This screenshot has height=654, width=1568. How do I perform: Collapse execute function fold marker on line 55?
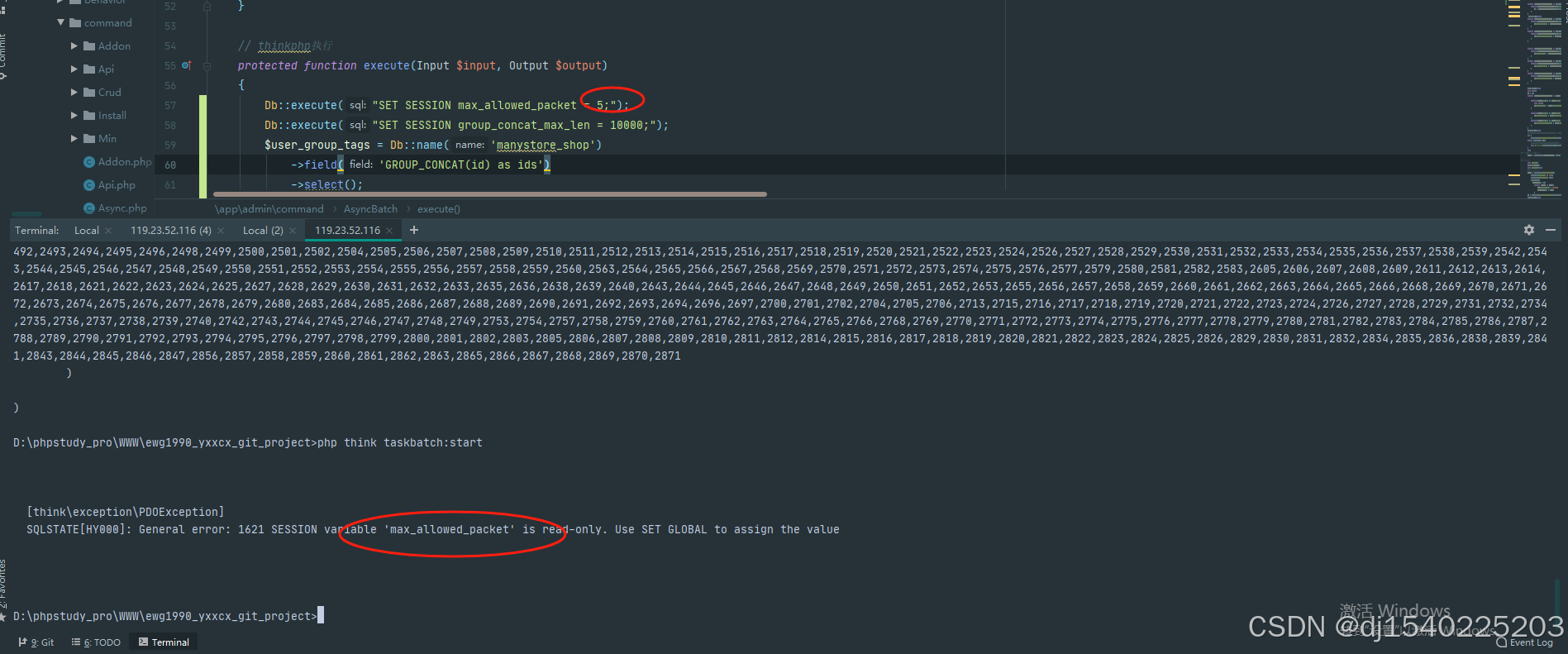point(207,65)
